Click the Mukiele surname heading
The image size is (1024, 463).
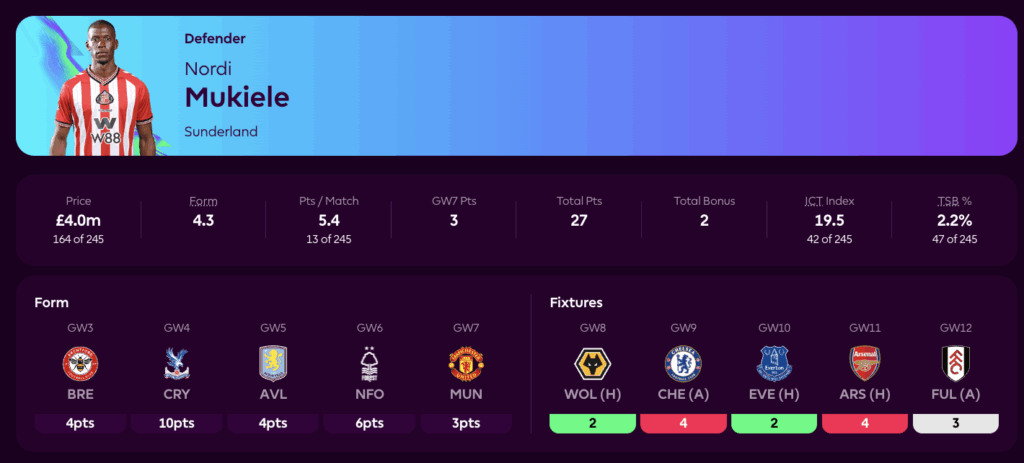point(236,96)
